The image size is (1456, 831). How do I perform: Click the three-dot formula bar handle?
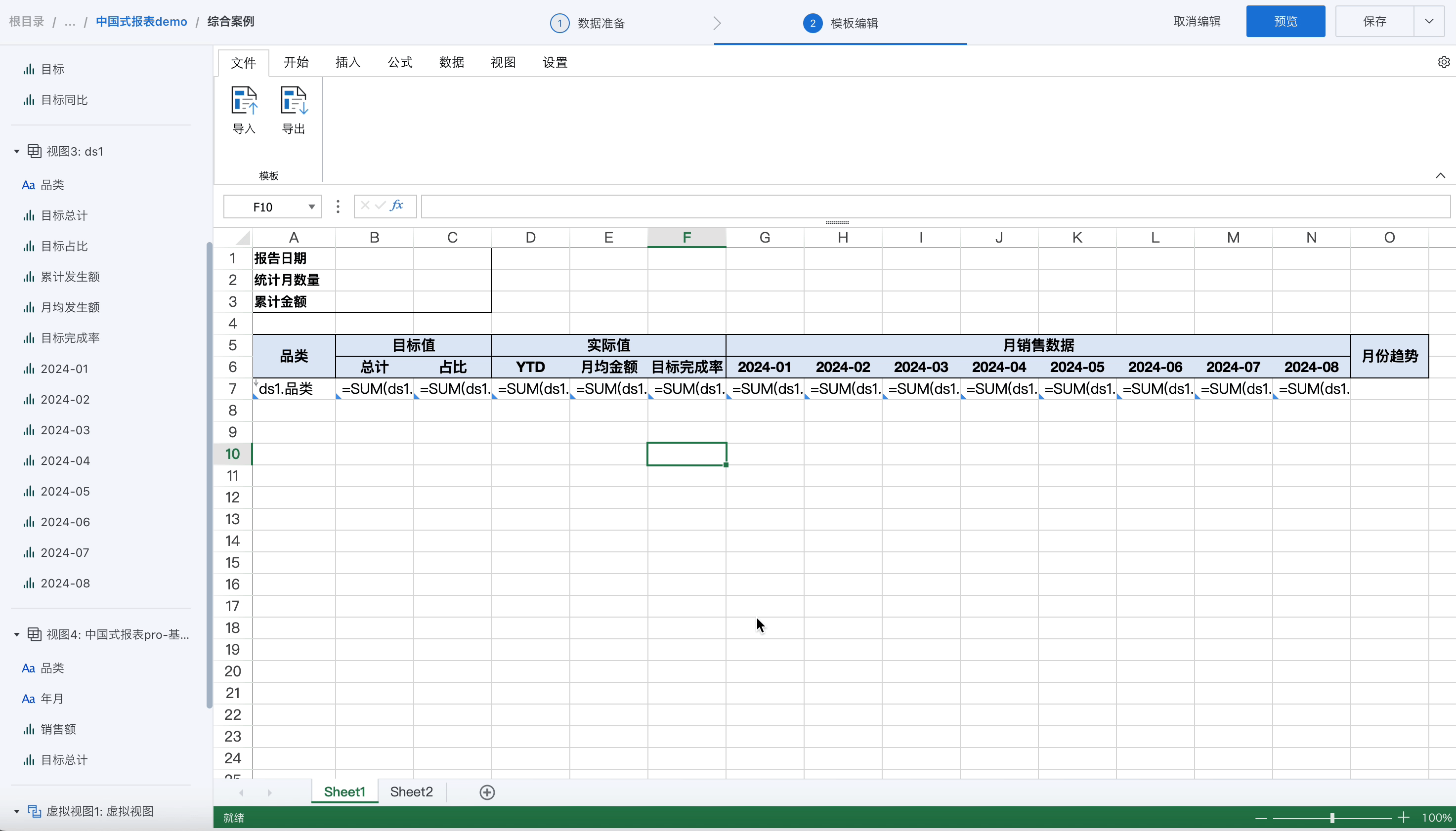(338, 206)
